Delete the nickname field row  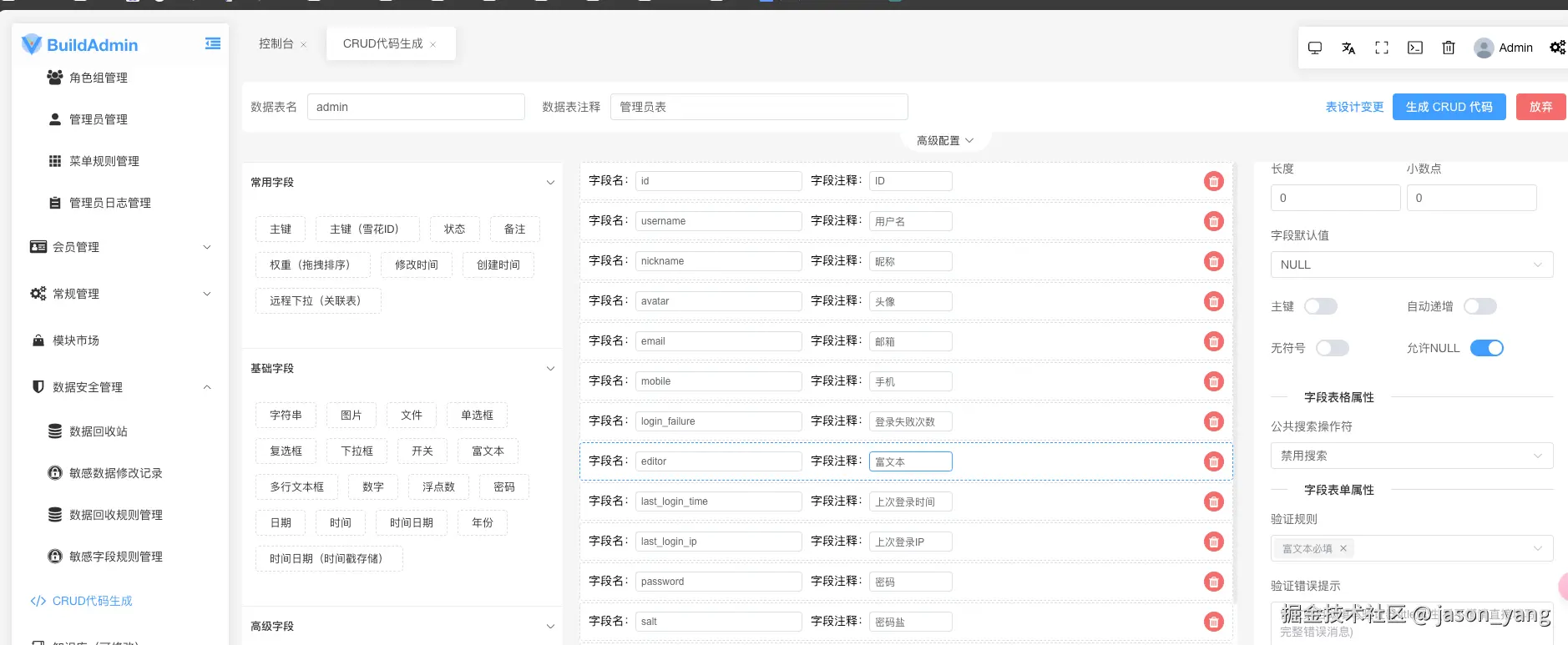point(1214,261)
